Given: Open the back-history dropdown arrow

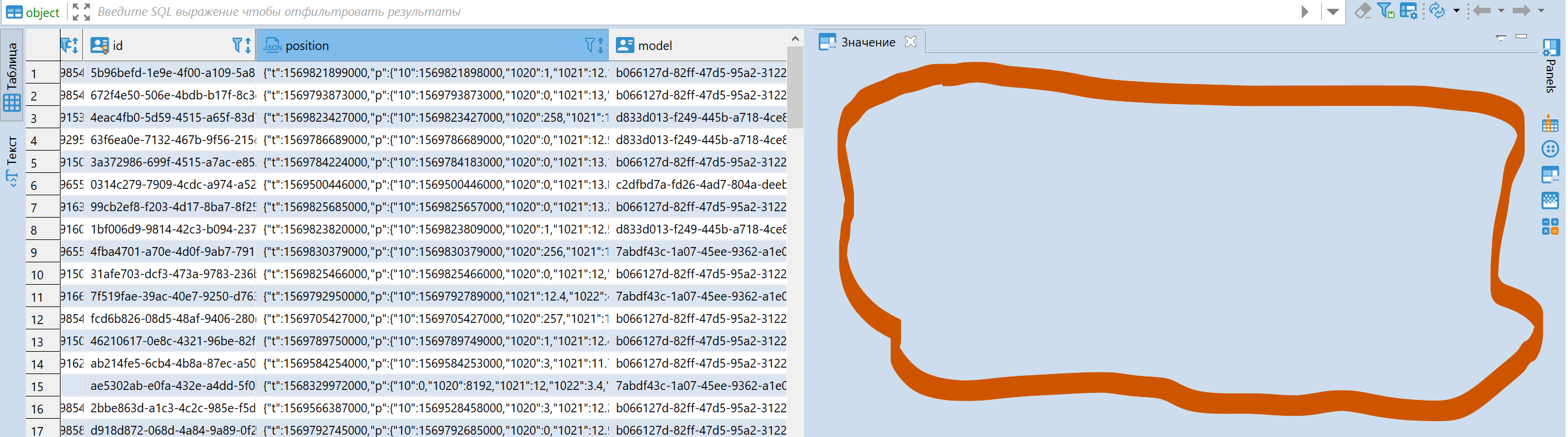Looking at the screenshot, I should coord(1501,11).
